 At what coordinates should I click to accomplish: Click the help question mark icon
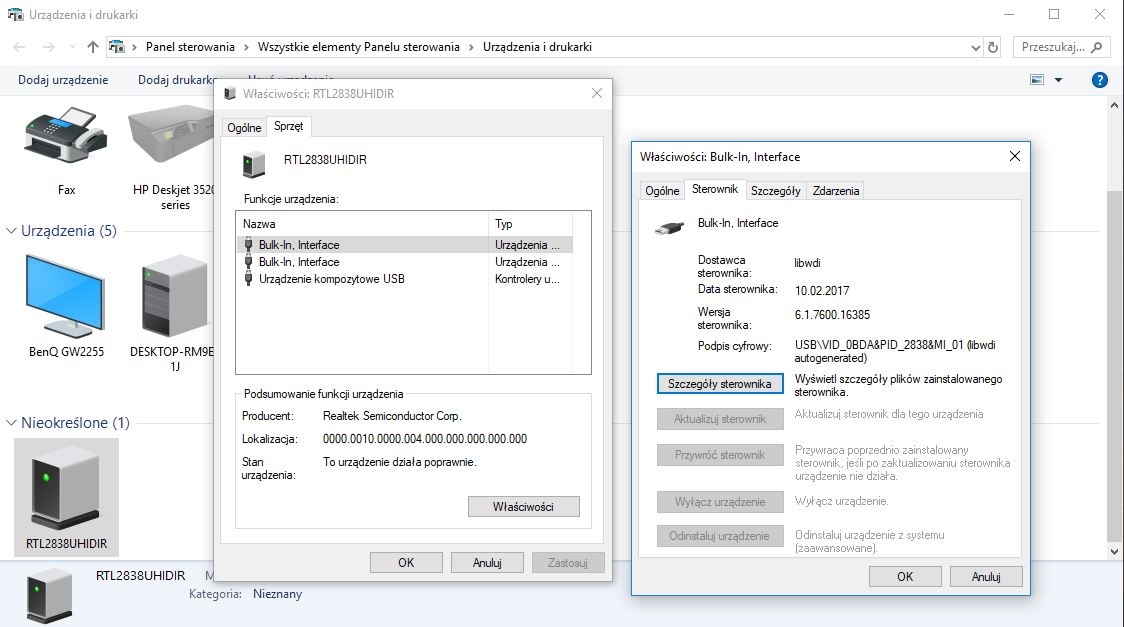click(x=1100, y=80)
